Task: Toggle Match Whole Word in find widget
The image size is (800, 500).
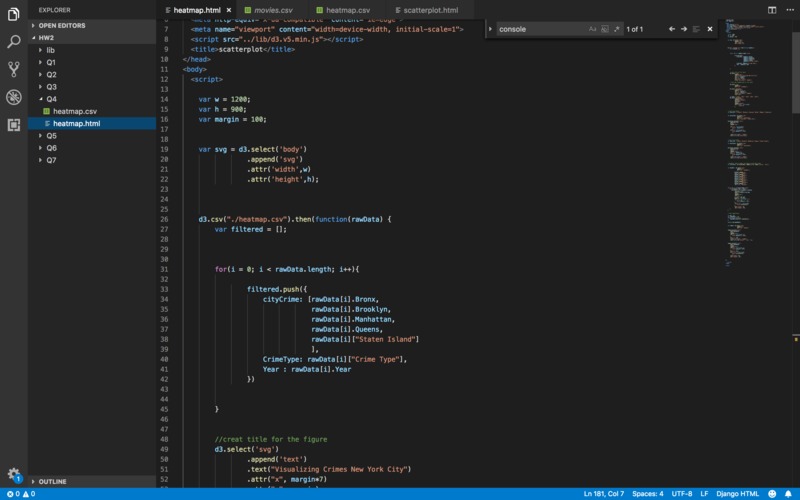Action: click(x=605, y=29)
